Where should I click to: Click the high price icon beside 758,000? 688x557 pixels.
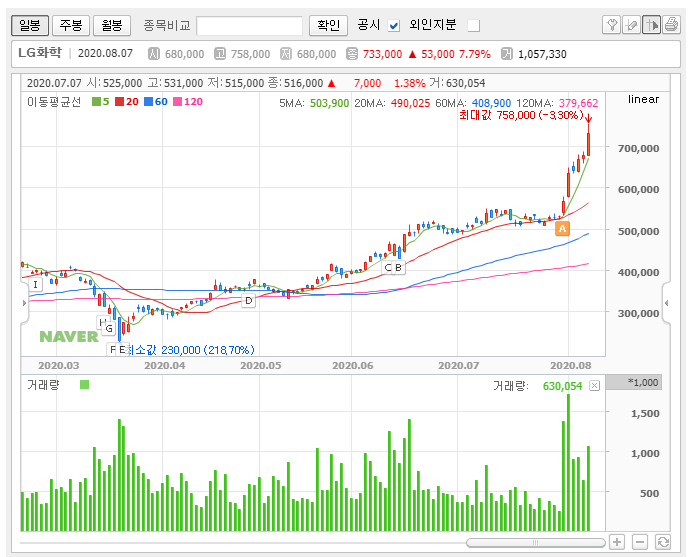(219, 54)
